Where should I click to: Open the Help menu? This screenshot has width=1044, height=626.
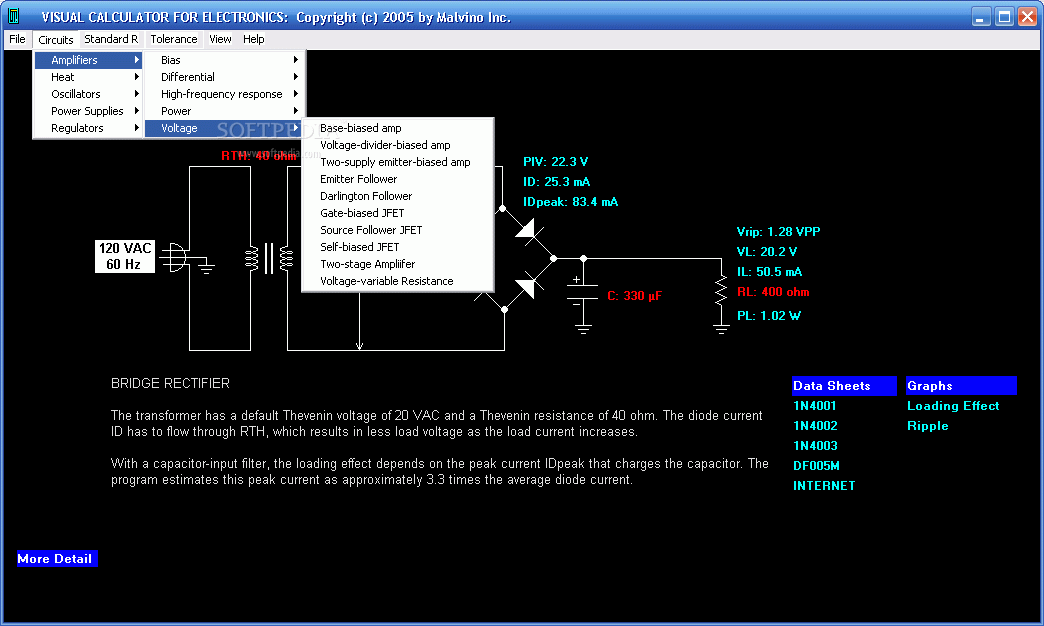click(x=254, y=39)
